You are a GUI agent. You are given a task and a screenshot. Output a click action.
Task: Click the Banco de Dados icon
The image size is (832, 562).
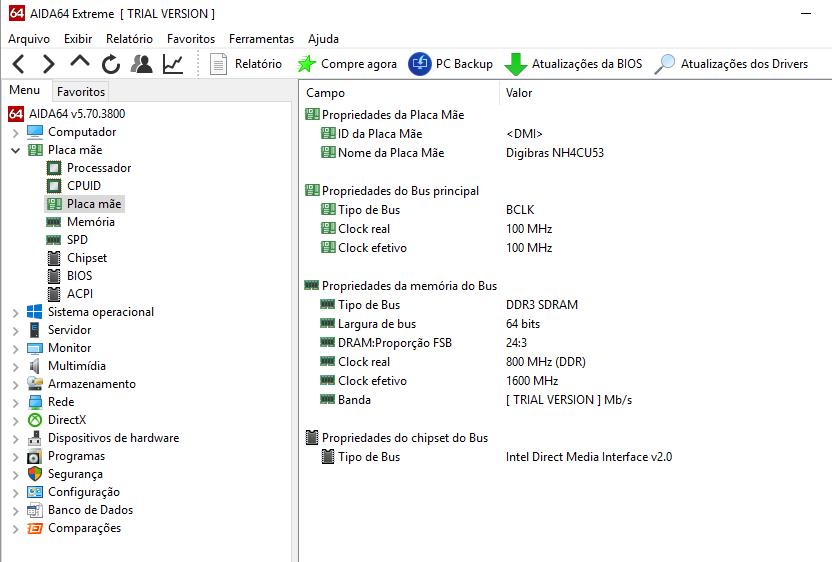[34, 510]
